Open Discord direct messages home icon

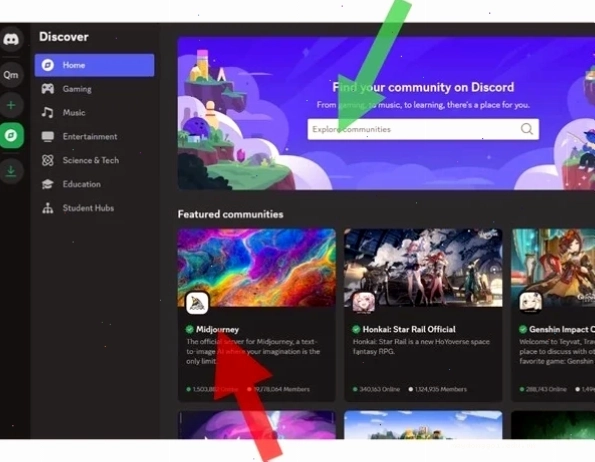(11, 39)
